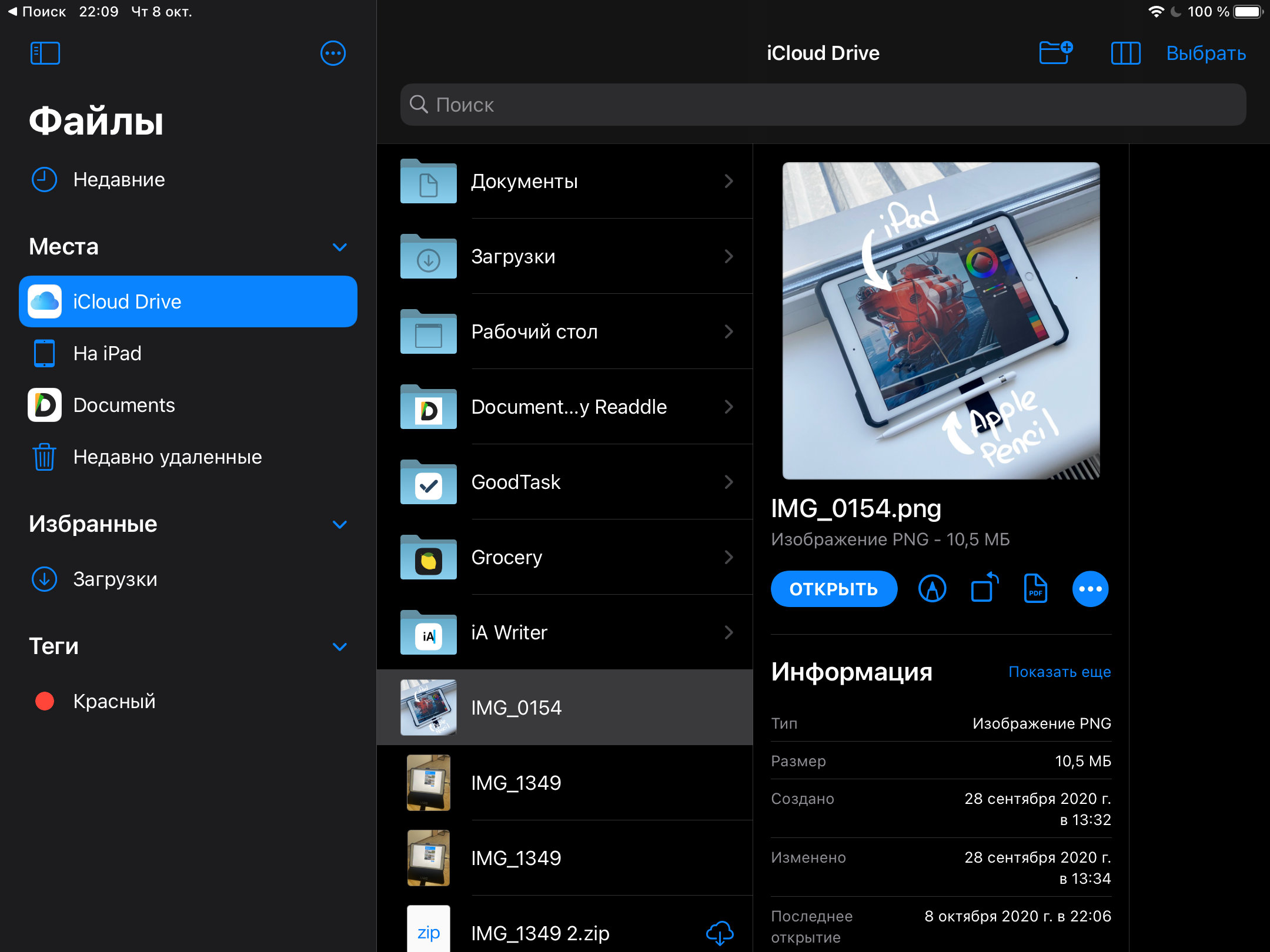Viewport: 1270px width, 952px height.
Task: Select the Красный red tag
Action: tap(114, 701)
